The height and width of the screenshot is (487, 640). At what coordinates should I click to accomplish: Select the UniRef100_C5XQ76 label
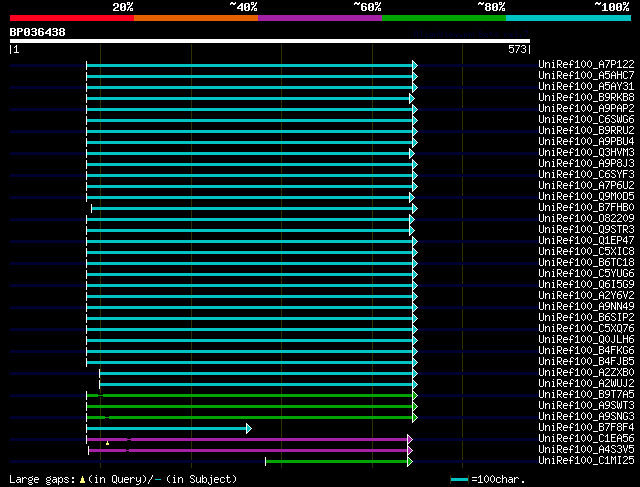(587, 329)
